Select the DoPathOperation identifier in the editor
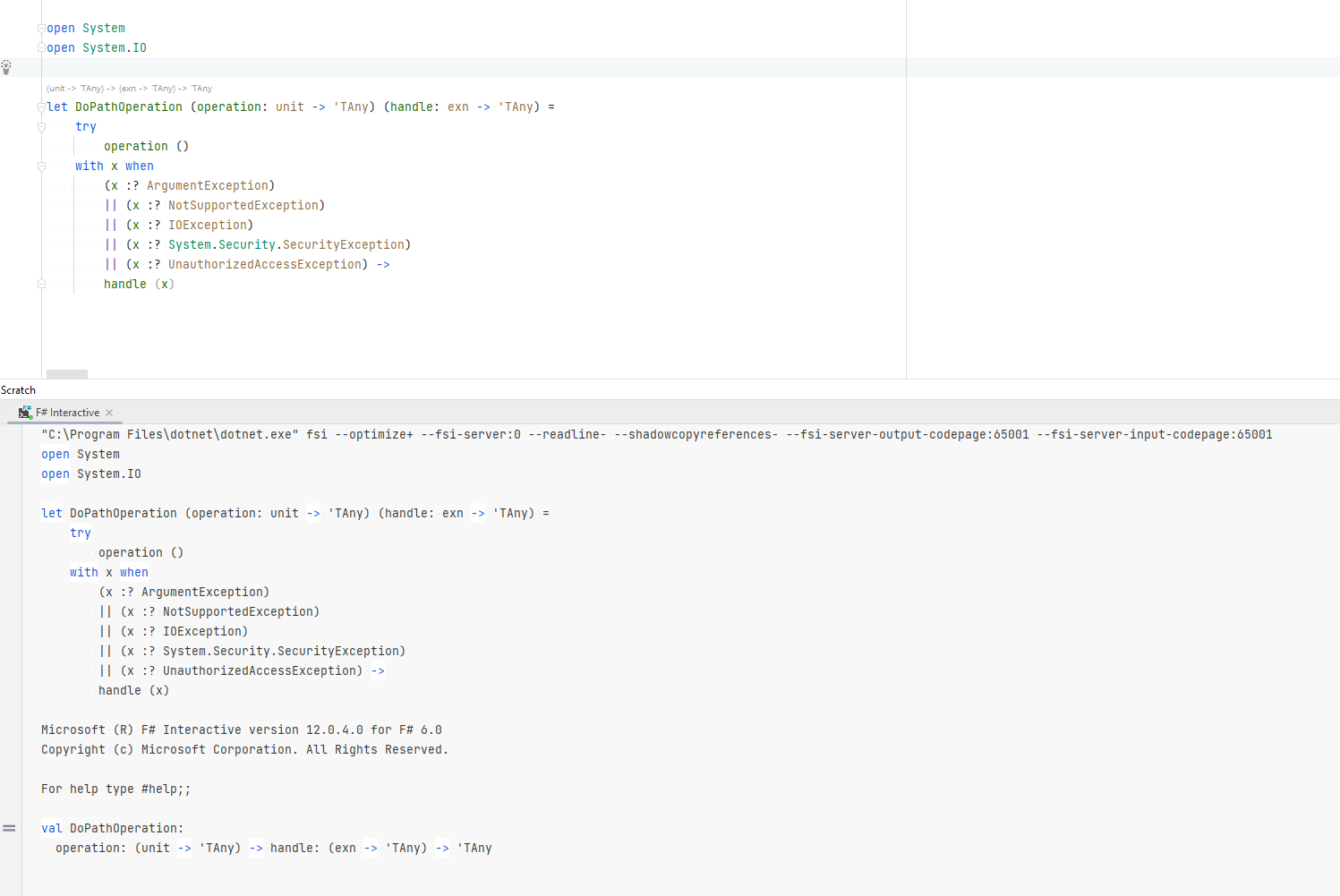Image resolution: width=1340 pixels, height=896 pixels. point(128,107)
